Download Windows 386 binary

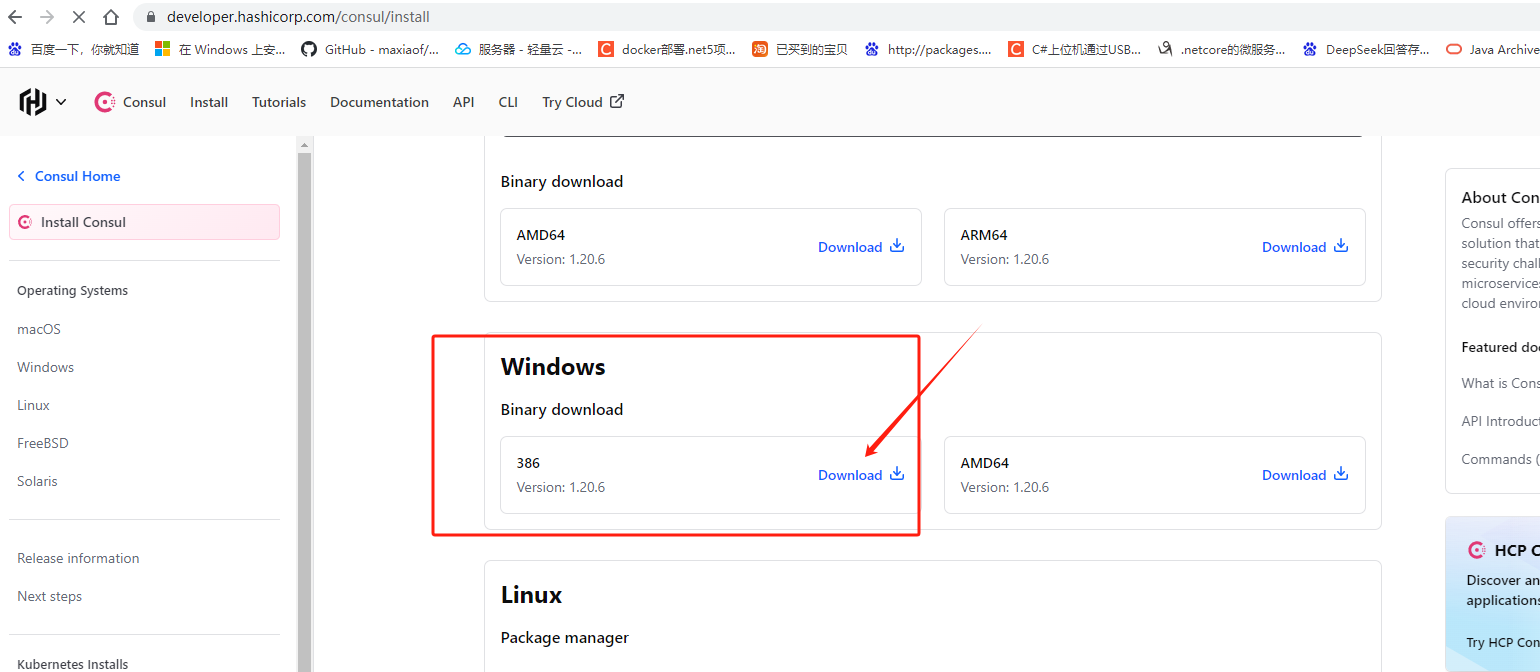pos(861,475)
